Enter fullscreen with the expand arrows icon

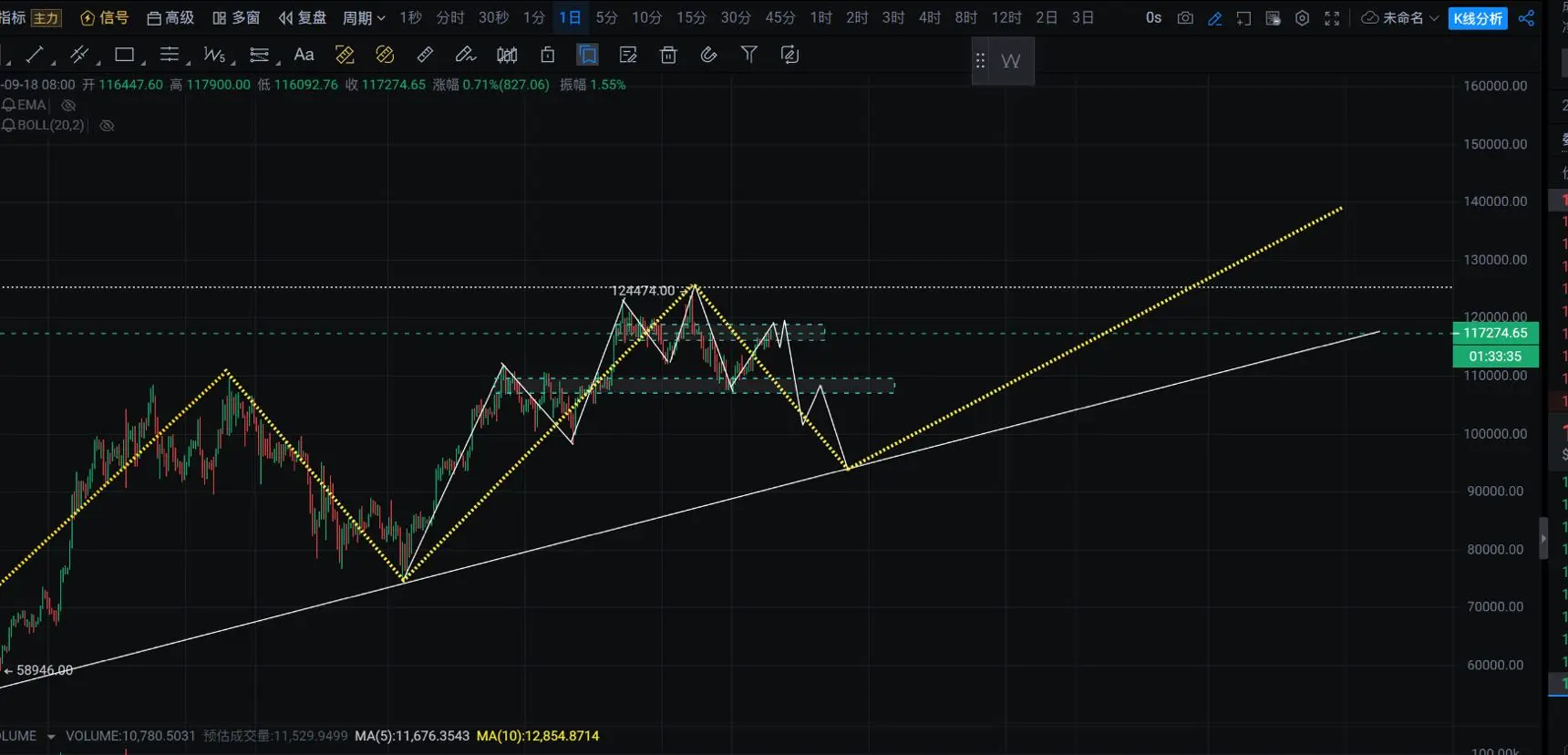[x=1332, y=18]
